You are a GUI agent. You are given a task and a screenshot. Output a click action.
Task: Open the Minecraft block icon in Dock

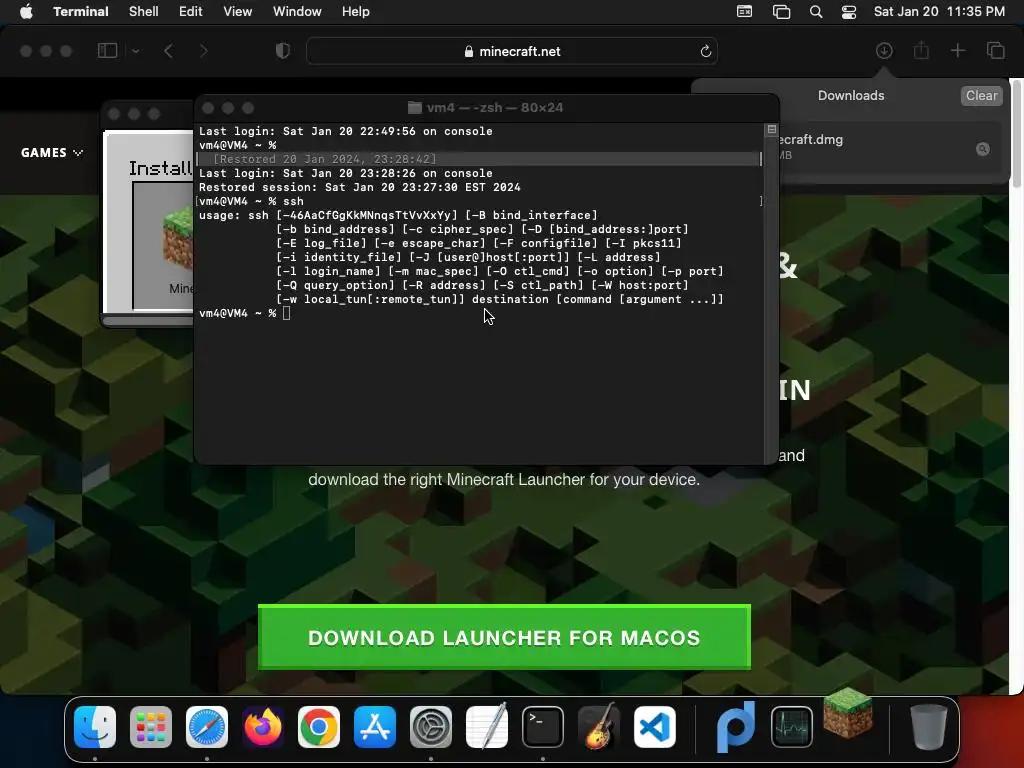click(x=848, y=712)
